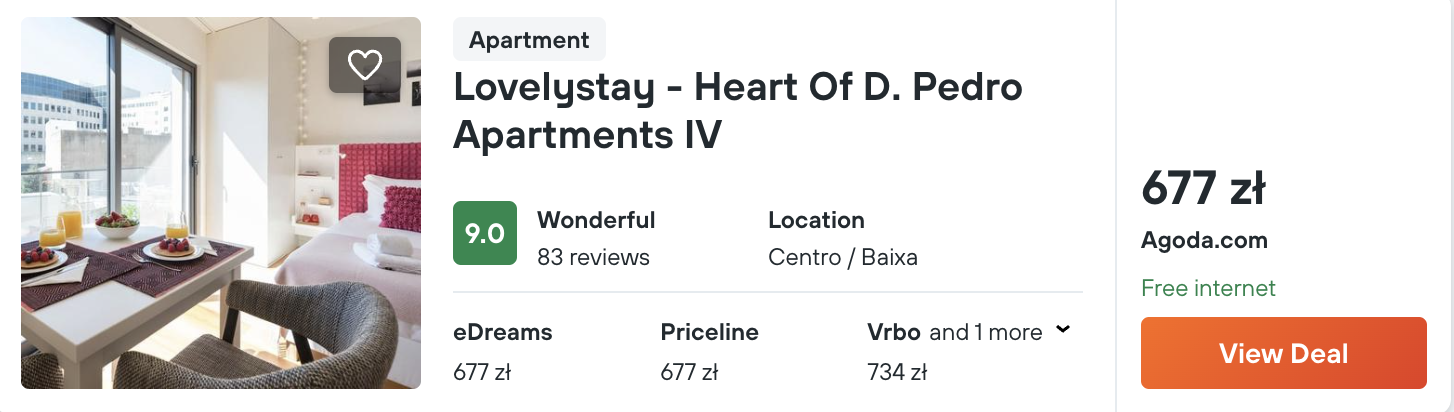Image resolution: width=1454 pixels, height=412 pixels.
Task: Click the 677 zł price under eDreams
Action: coord(482,373)
